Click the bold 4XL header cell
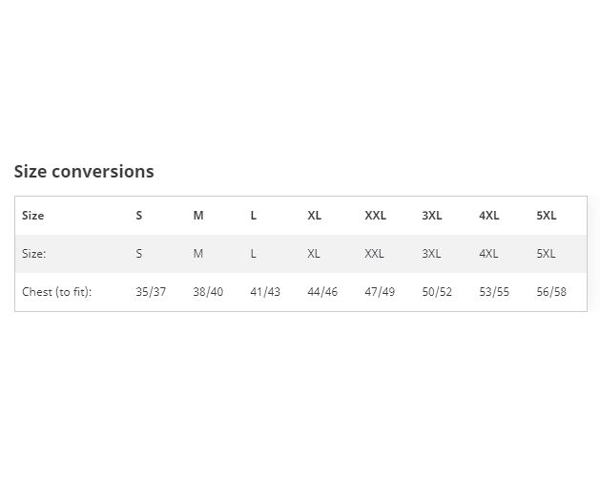600x481 pixels. point(489,215)
